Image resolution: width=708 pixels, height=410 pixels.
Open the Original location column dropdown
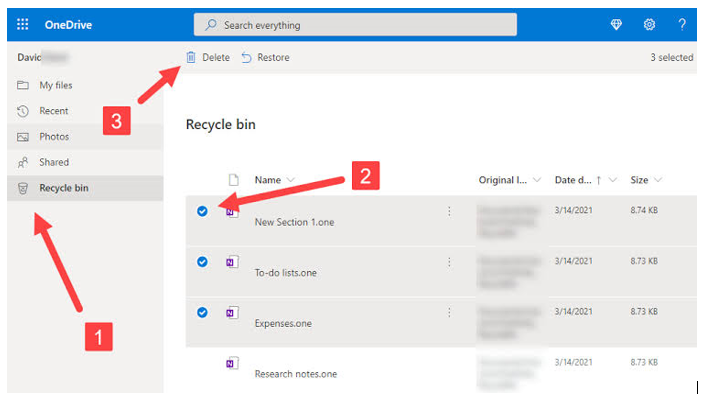537,180
